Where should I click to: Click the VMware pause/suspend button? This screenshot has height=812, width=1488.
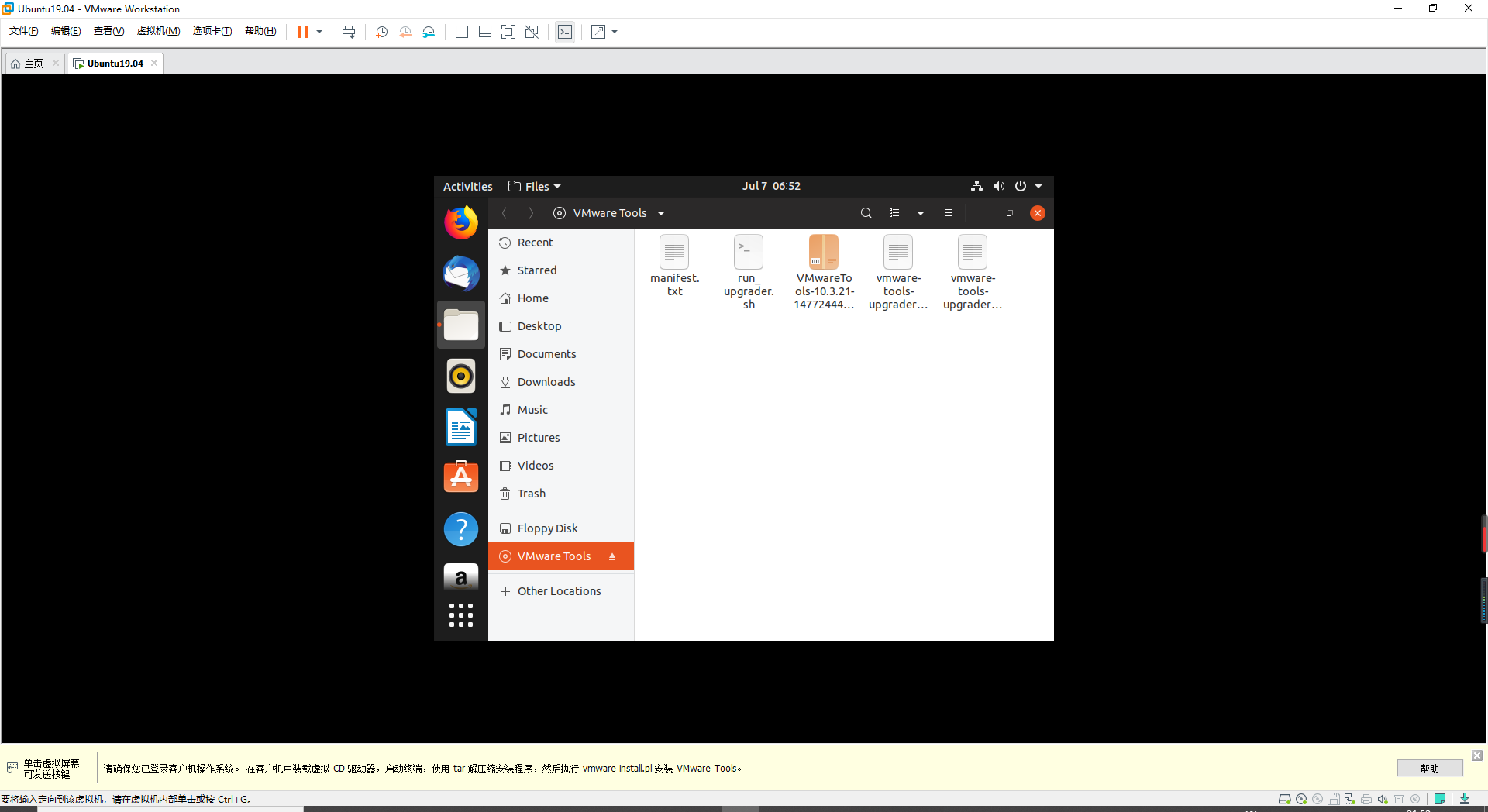(x=303, y=32)
